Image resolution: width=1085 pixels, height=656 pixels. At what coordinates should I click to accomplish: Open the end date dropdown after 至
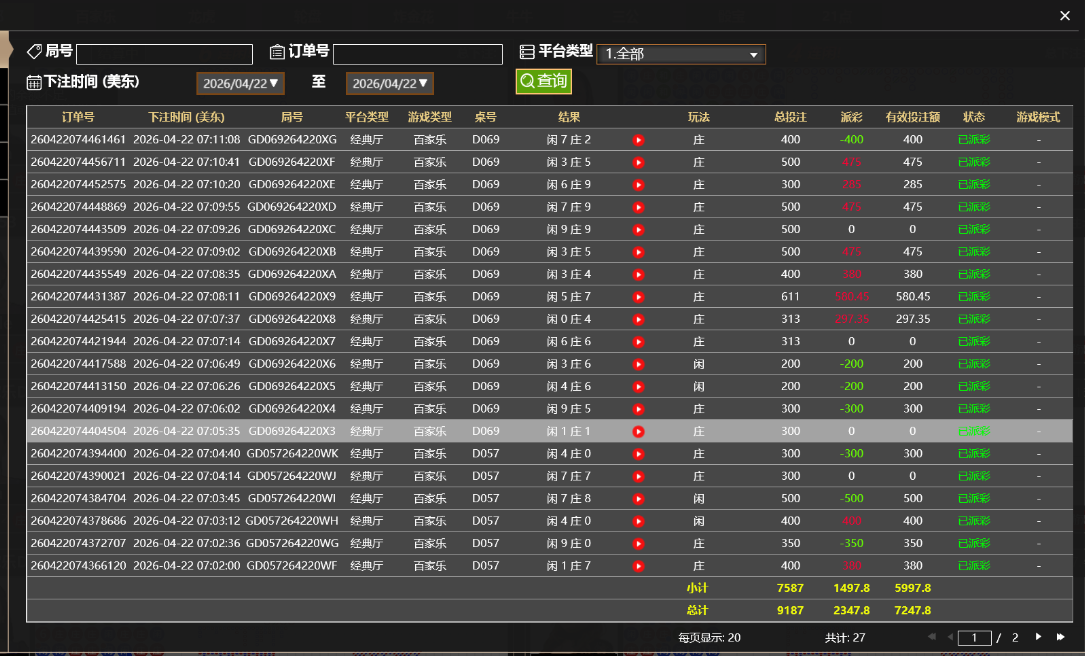click(x=389, y=84)
